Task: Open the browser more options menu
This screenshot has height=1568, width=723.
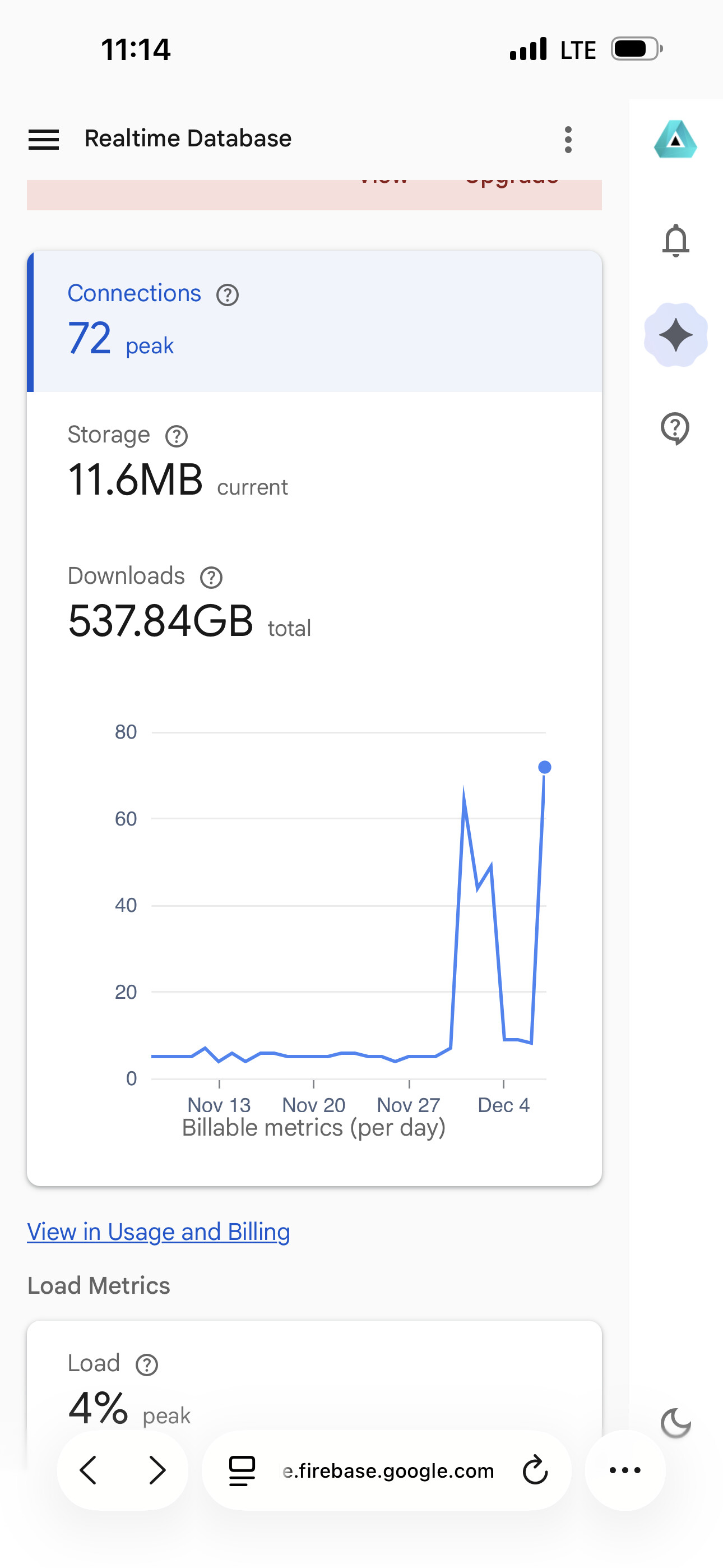Action: point(625,1470)
